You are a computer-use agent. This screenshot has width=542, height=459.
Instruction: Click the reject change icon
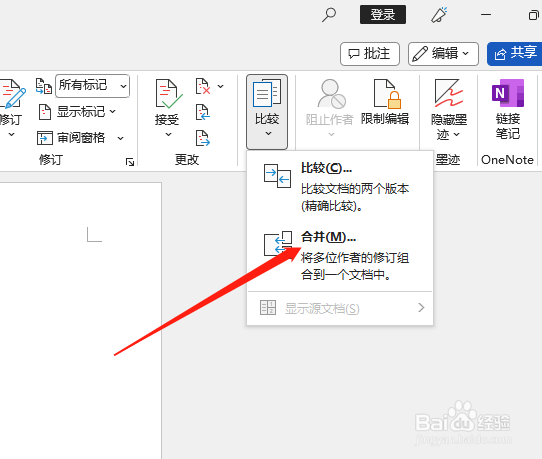pos(203,86)
